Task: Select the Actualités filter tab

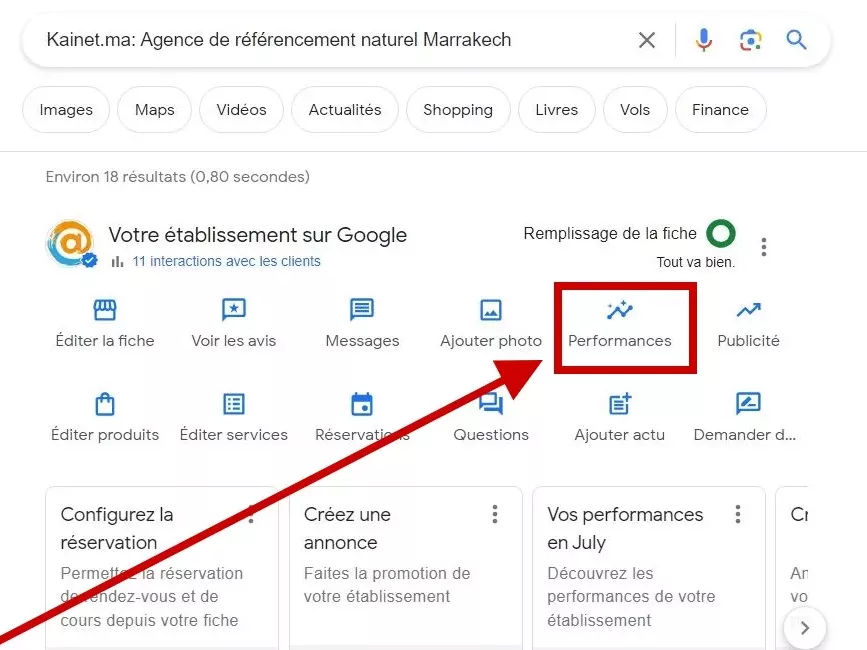Action: (344, 109)
